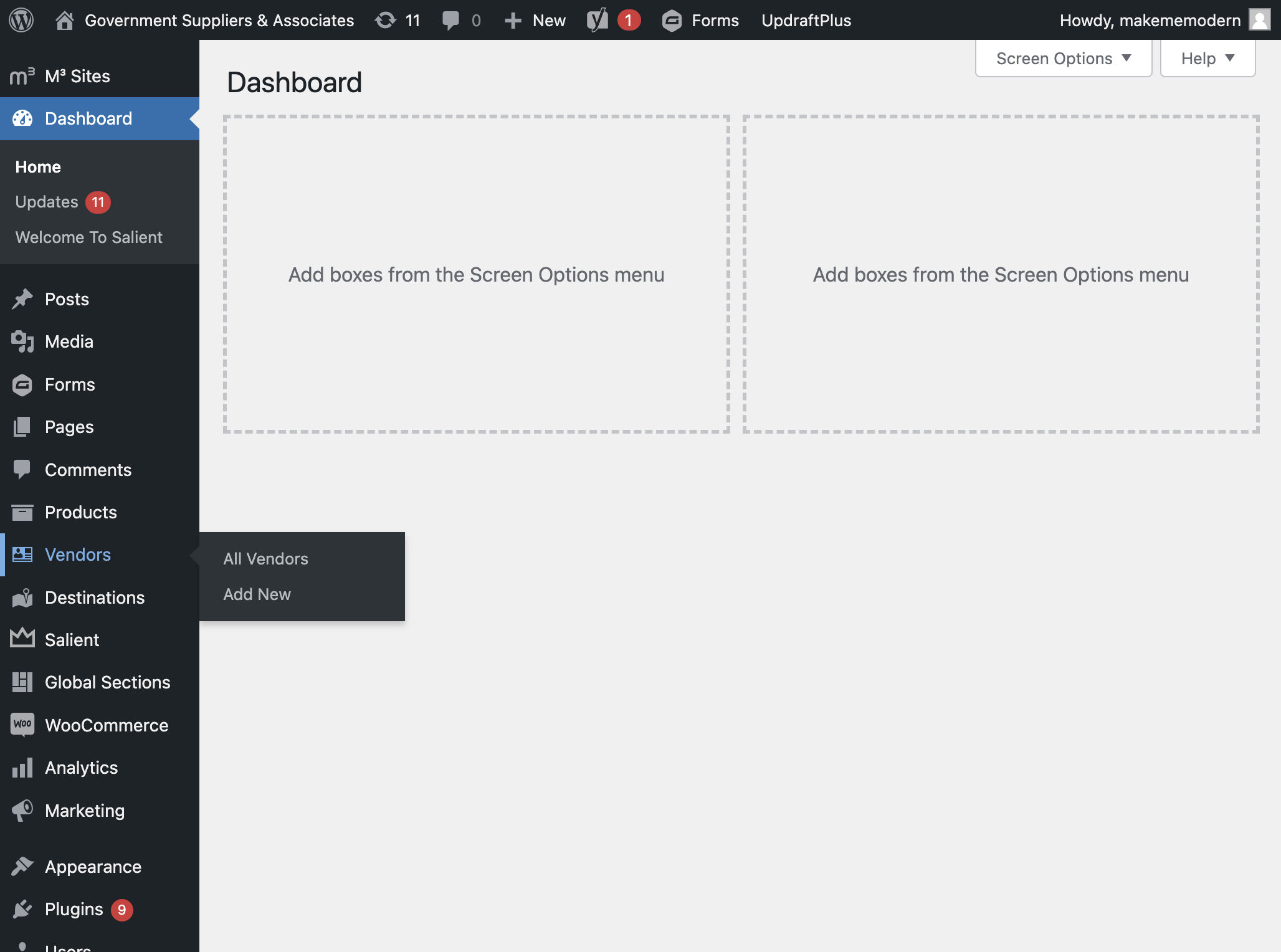The image size is (1281, 952).
Task: Click the Analytics bar chart icon
Action: [22, 768]
